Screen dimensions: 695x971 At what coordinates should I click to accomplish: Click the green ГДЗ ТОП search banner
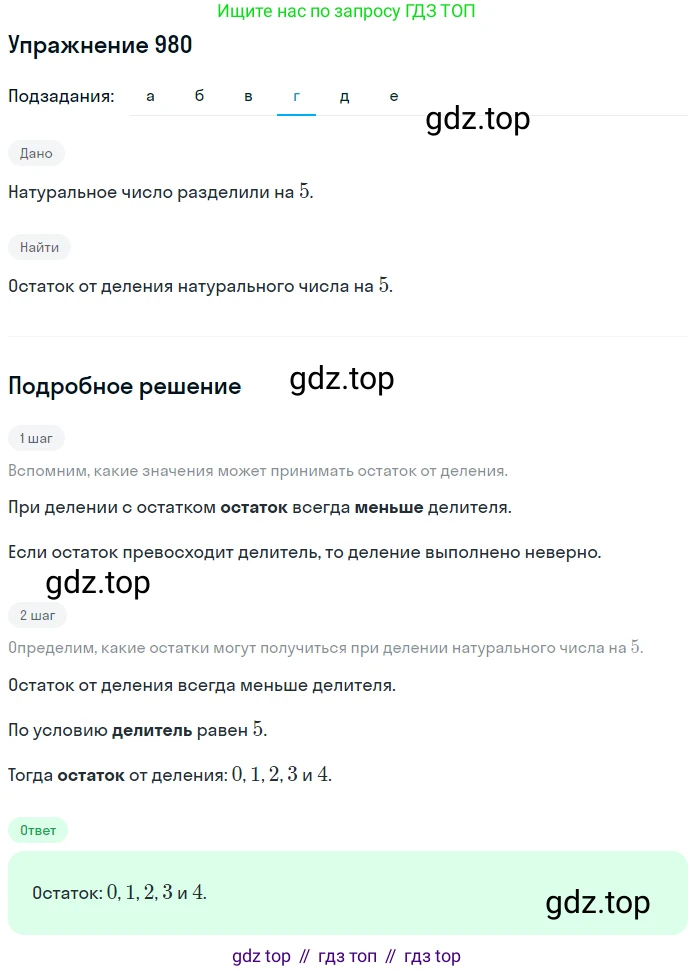click(x=346, y=11)
